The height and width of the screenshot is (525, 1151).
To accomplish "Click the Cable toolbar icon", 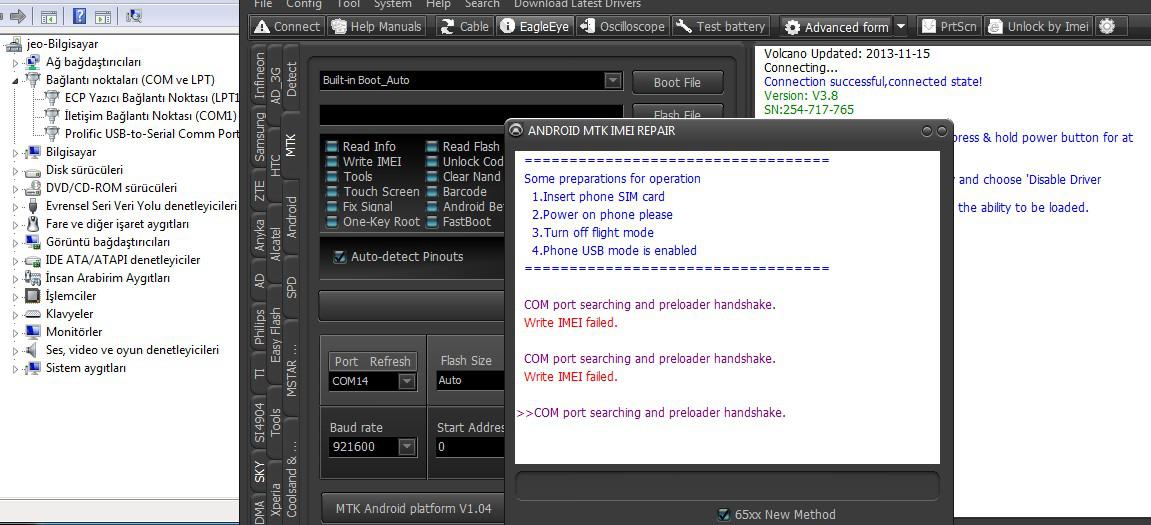I will click(447, 27).
